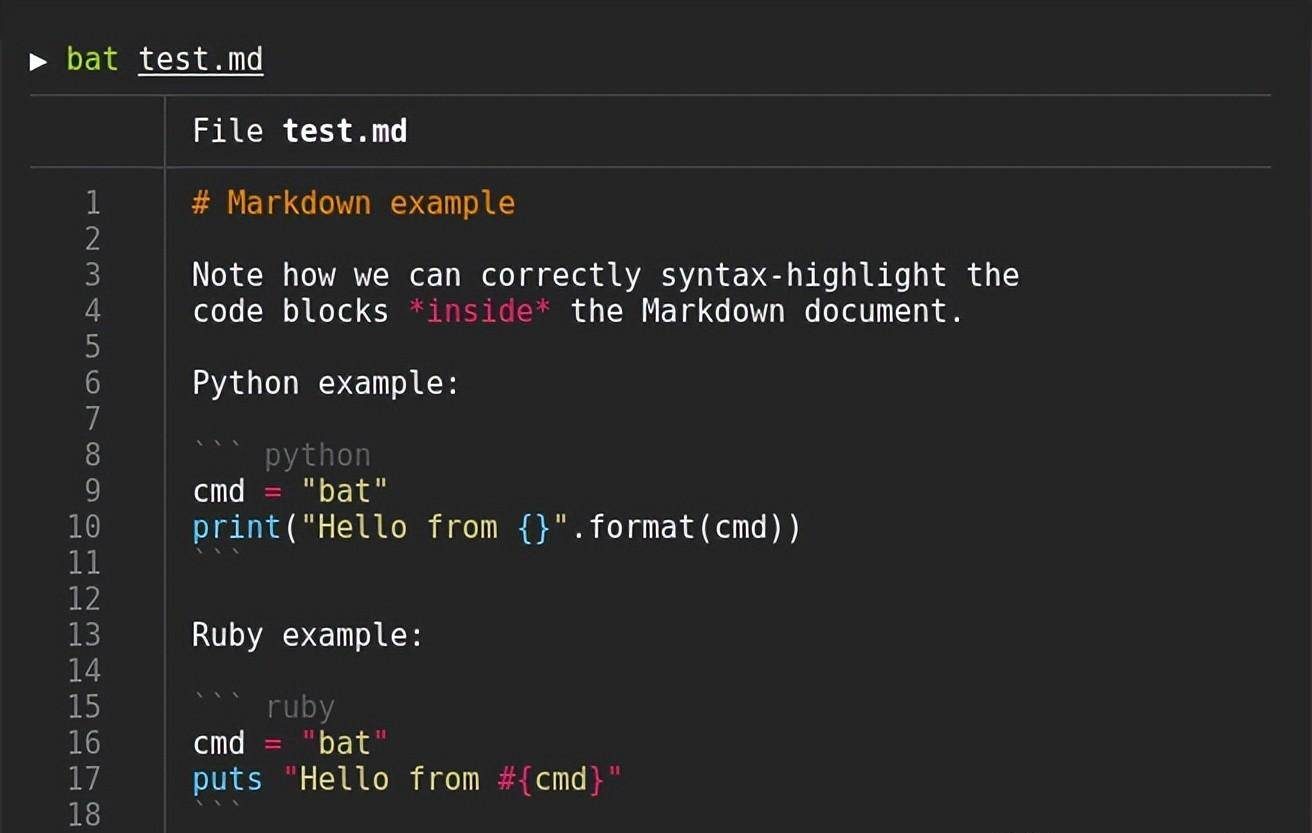Click the 'Python example:' line
The image size is (1312, 833).
[x=326, y=383]
